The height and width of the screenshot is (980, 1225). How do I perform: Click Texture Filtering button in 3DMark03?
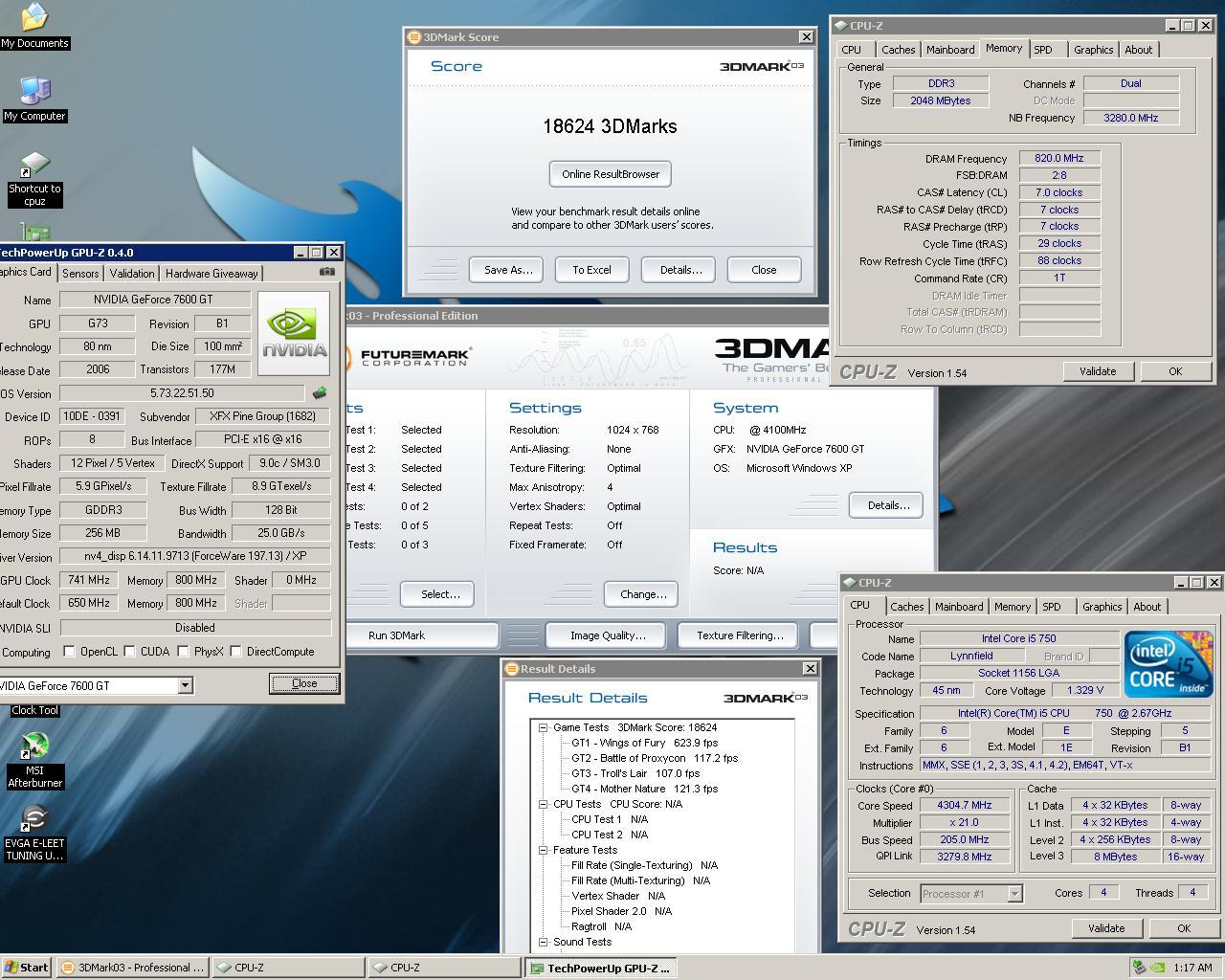click(x=740, y=635)
